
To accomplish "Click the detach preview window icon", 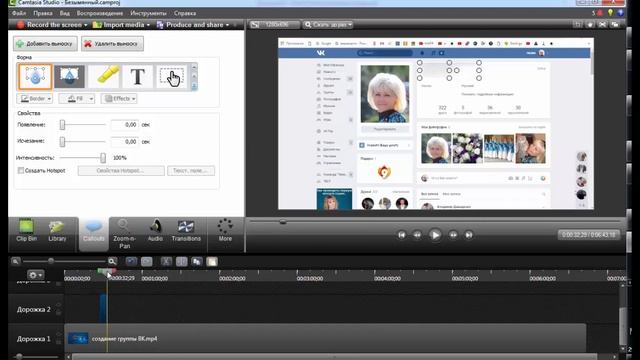I will (x=615, y=25).
